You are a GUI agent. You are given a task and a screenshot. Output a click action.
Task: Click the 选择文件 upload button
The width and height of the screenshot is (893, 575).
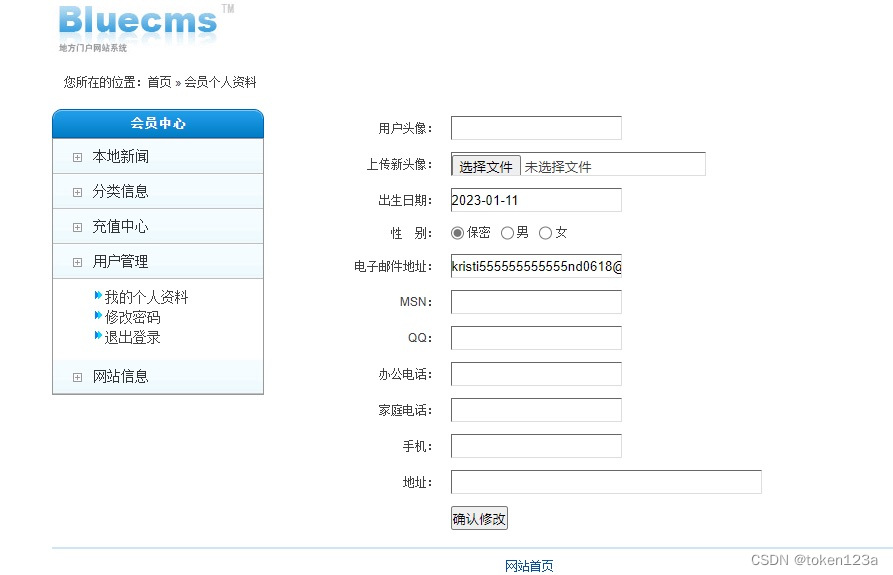click(x=486, y=166)
